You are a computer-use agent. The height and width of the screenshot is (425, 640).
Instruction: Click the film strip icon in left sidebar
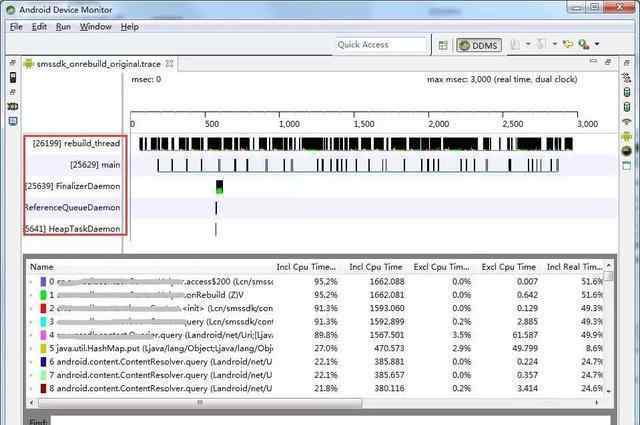coord(13,106)
